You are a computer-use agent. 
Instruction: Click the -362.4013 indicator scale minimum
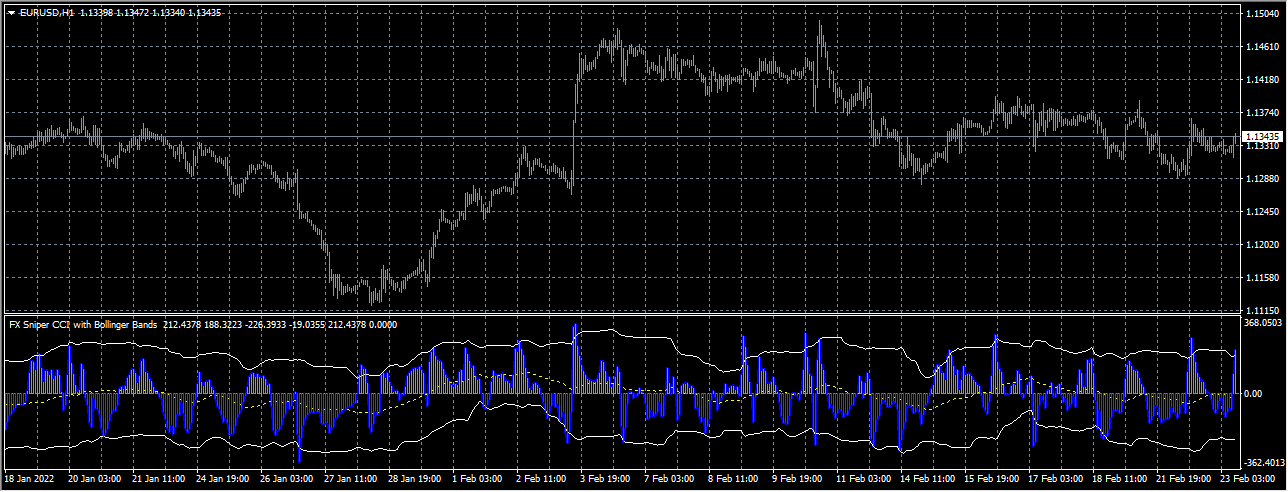click(x=1262, y=463)
